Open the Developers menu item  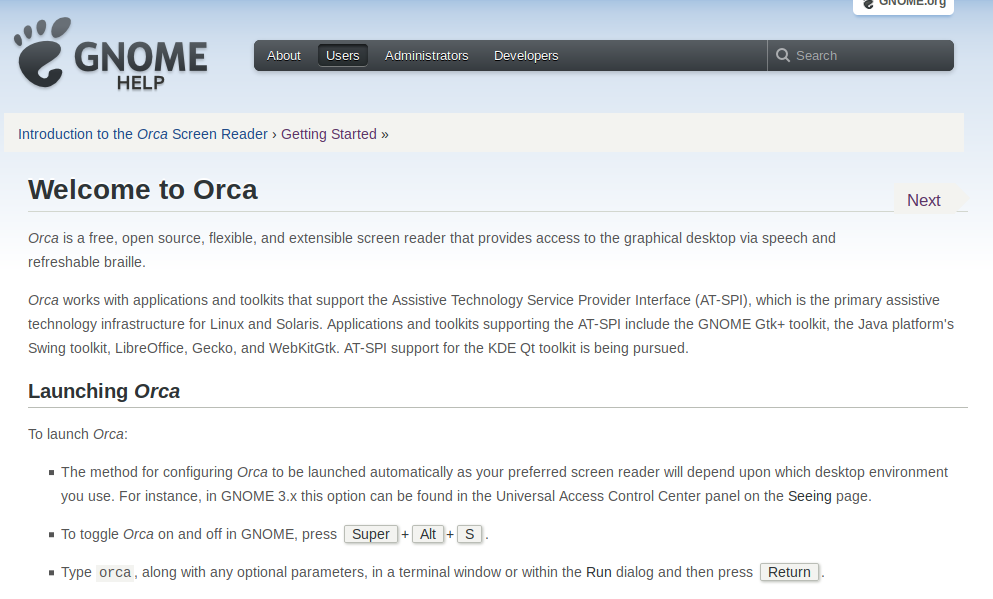[526, 56]
